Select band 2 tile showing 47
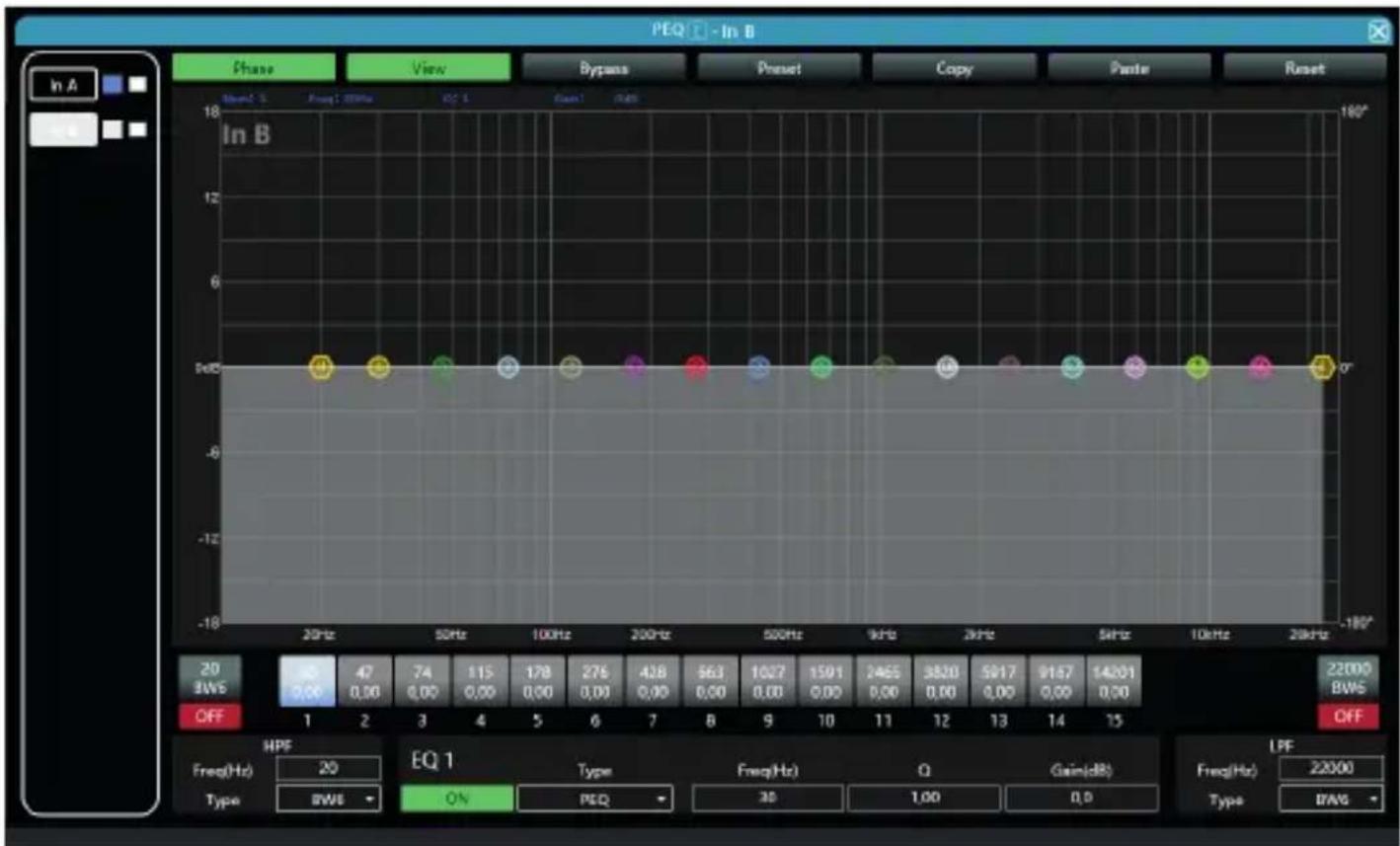Image resolution: width=1400 pixels, height=846 pixels. click(x=364, y=681)
